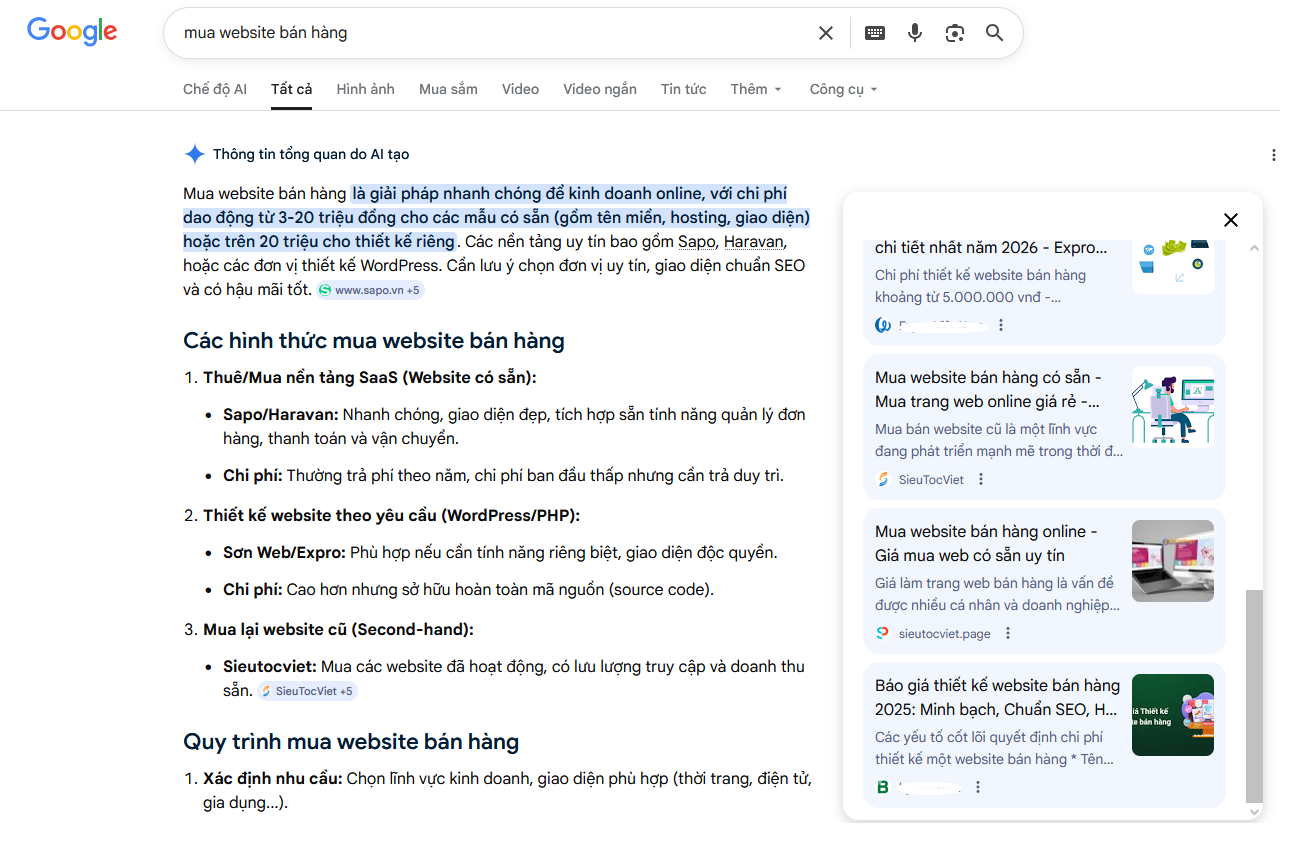Click the sparkle icon beside AI overview heading
Screen dimensions: 1310x856
[195, 153]
